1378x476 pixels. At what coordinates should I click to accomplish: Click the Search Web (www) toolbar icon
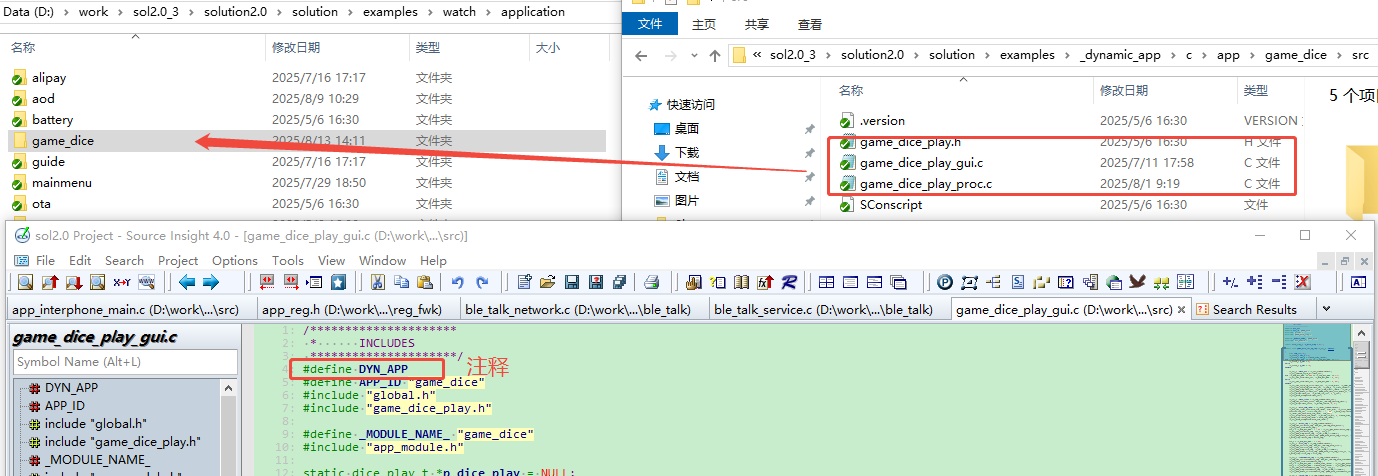click(146, 282)
